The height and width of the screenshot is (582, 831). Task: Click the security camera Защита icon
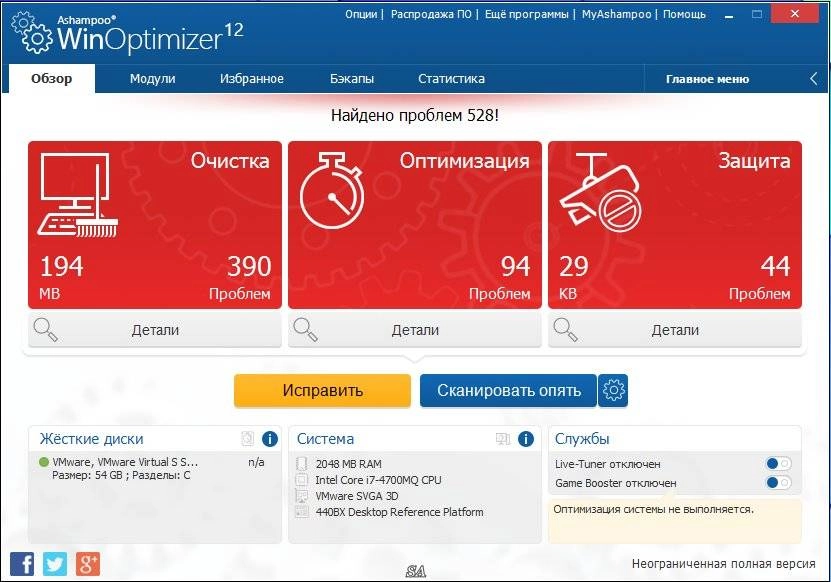(x=601, y=192)
